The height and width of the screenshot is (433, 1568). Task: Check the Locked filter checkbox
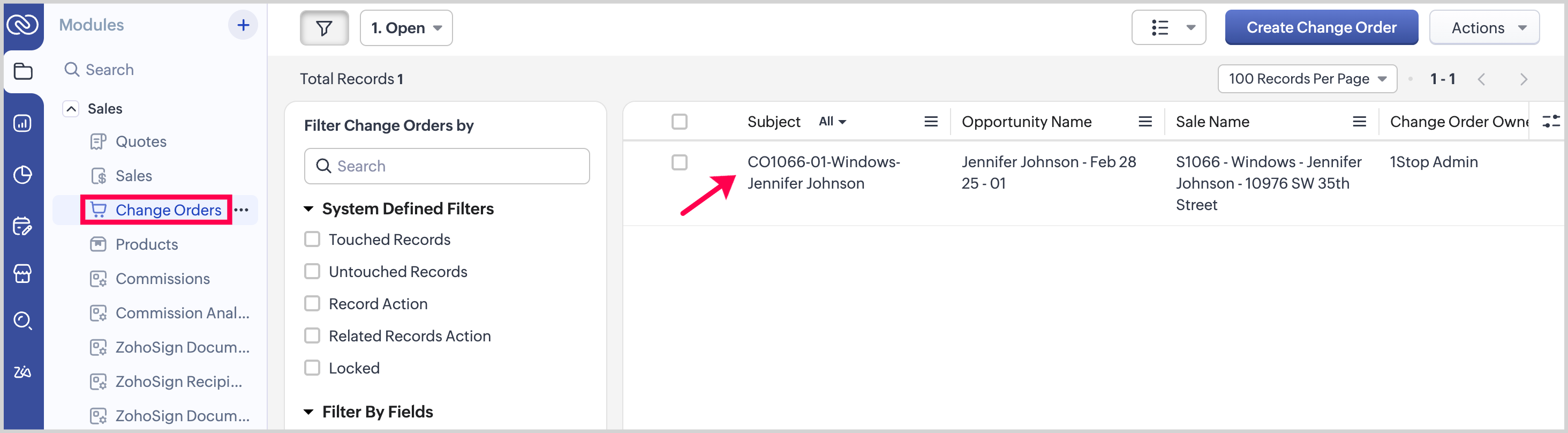click(312, 368)
